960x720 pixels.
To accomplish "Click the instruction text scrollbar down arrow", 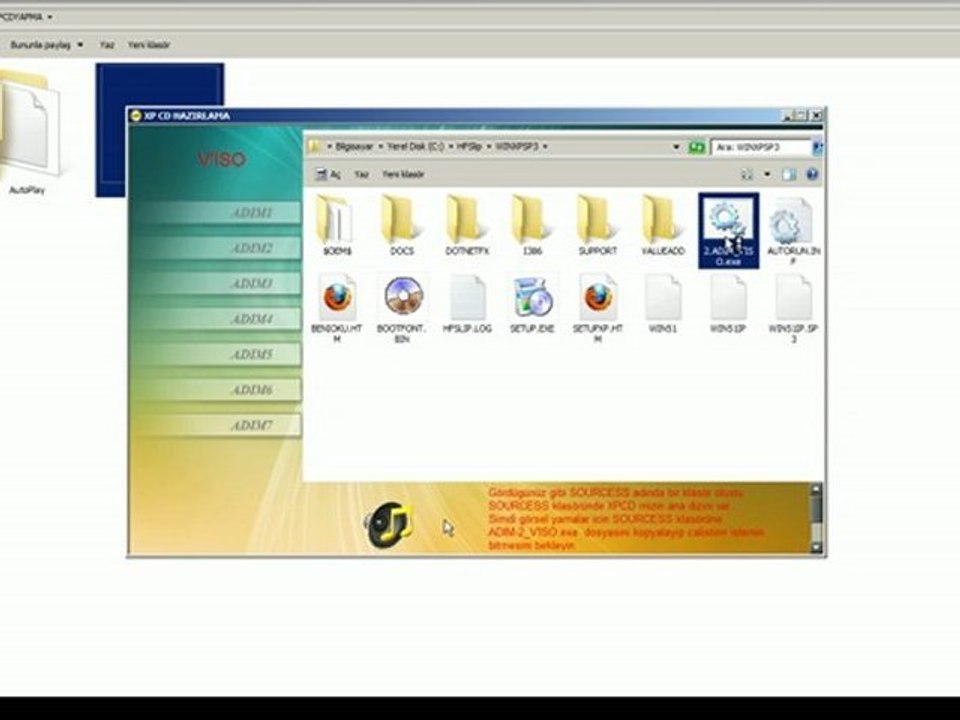I will 816,547.
